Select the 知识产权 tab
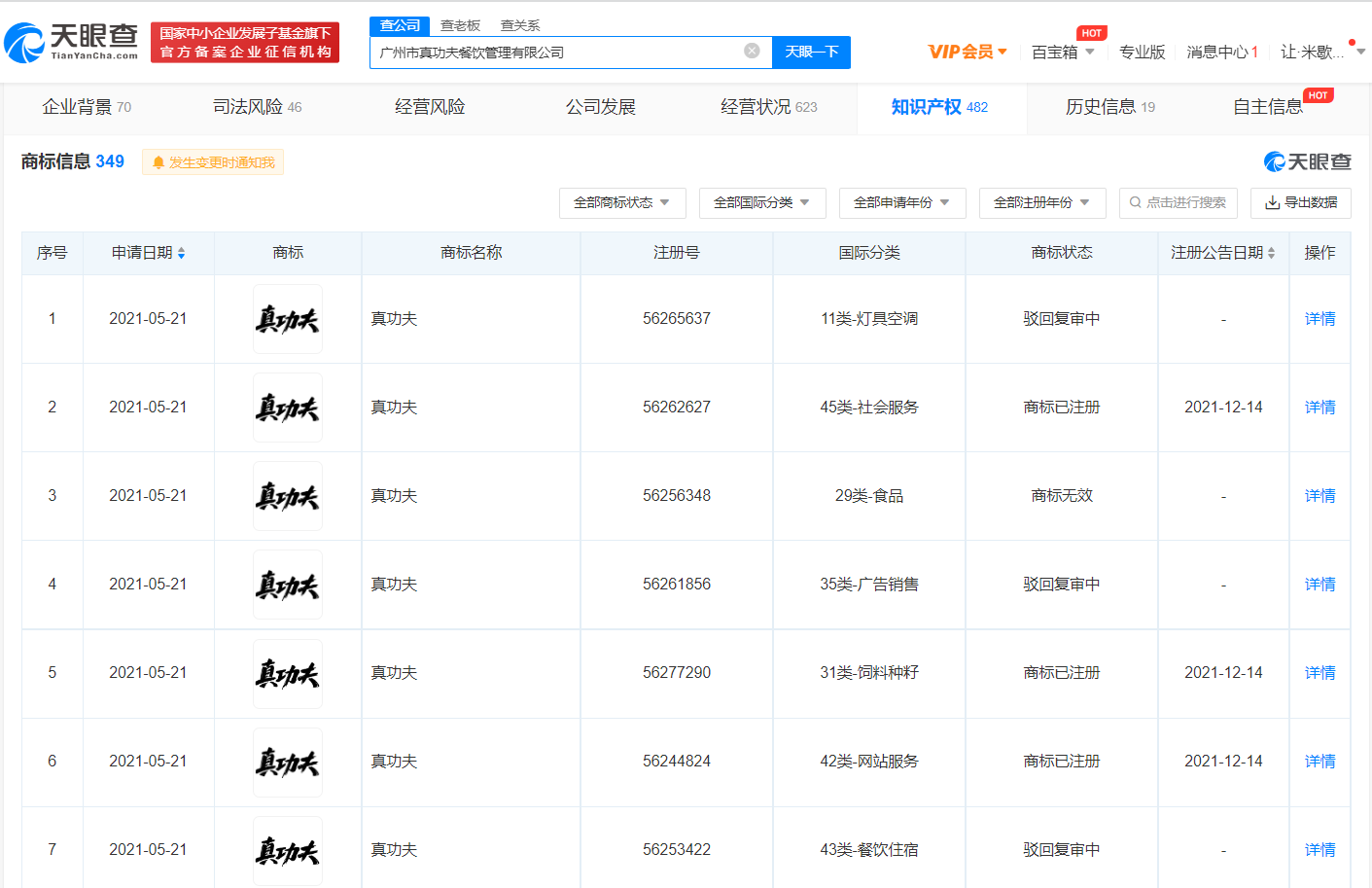The height and width of the screenshot is (888, 1372). click(940, 107)
